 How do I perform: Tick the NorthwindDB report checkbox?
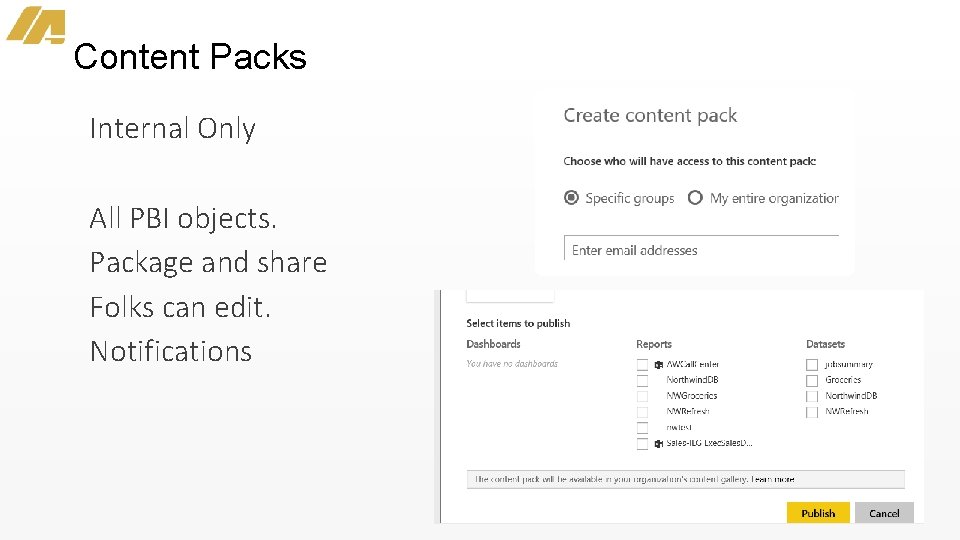(x=642, y=381)
